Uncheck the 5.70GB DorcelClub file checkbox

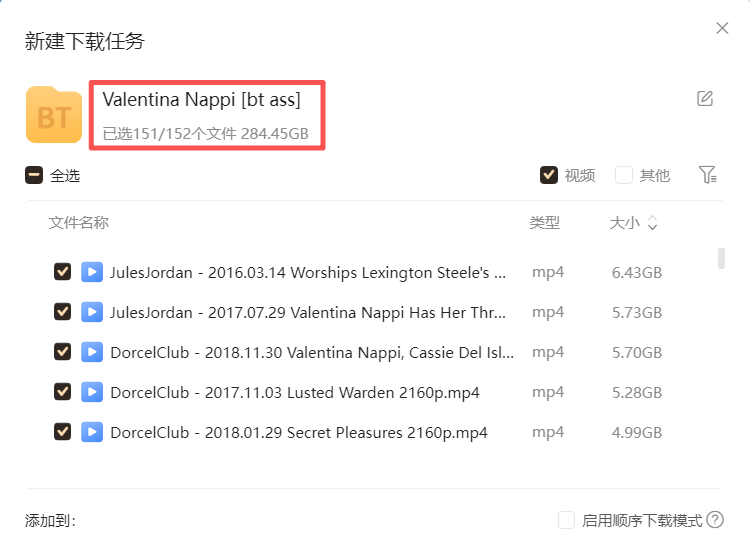pos(62,352)
